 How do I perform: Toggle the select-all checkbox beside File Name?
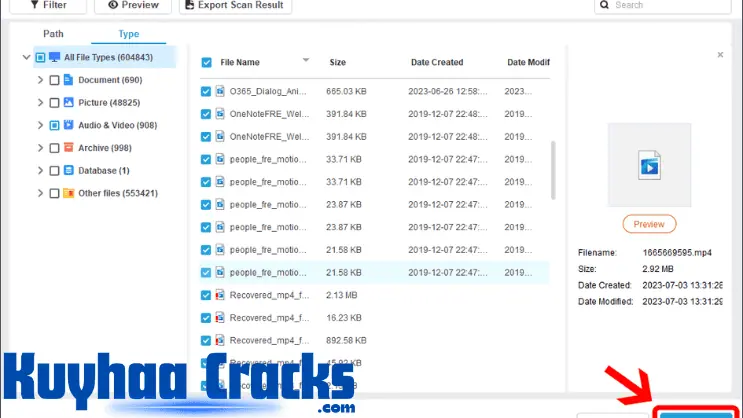coord(206,62)
